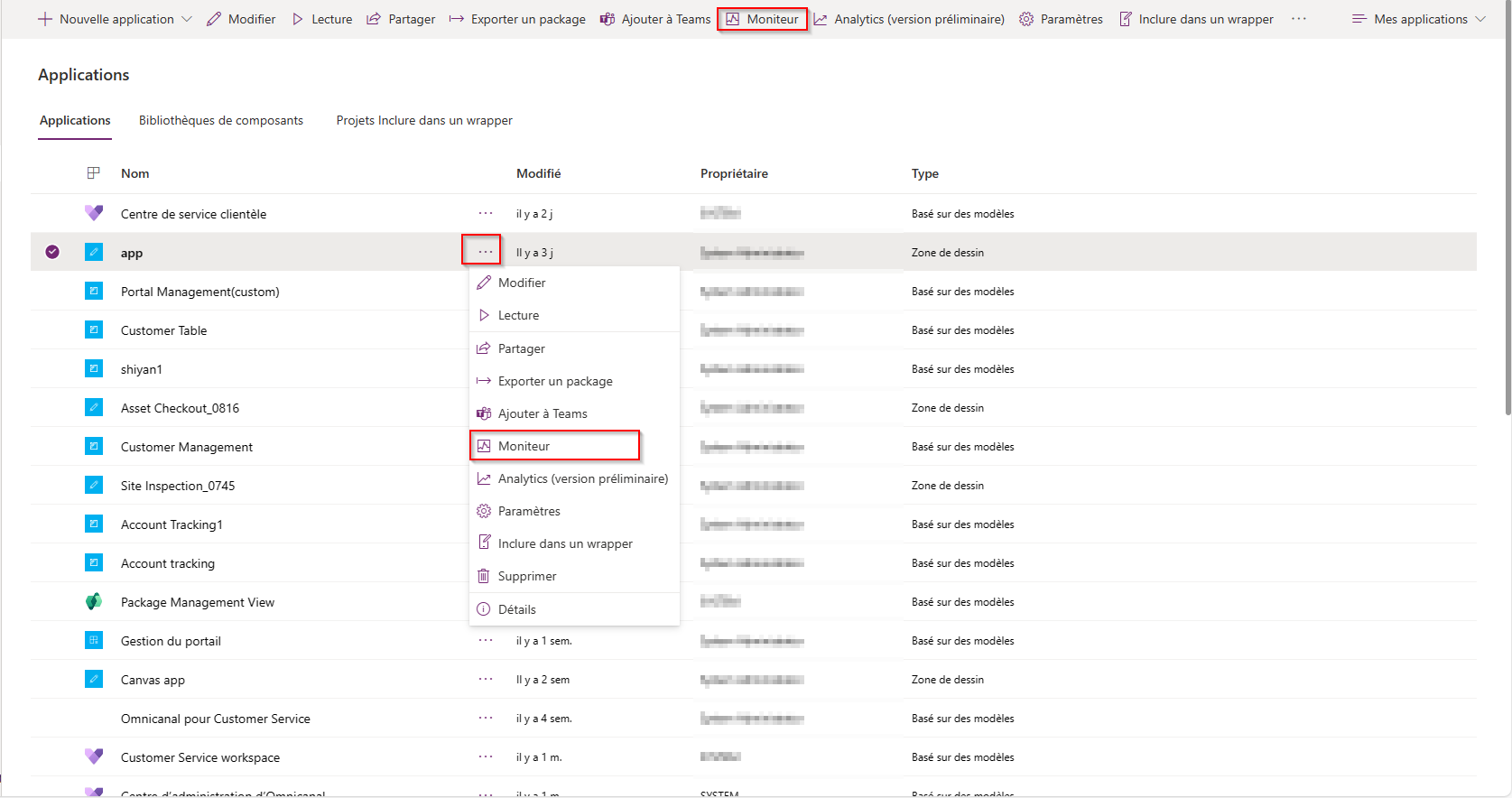This screenshot has height=798, width=1512.
Task: Click Package Management View app icon
Action: [x=94, y=601]
